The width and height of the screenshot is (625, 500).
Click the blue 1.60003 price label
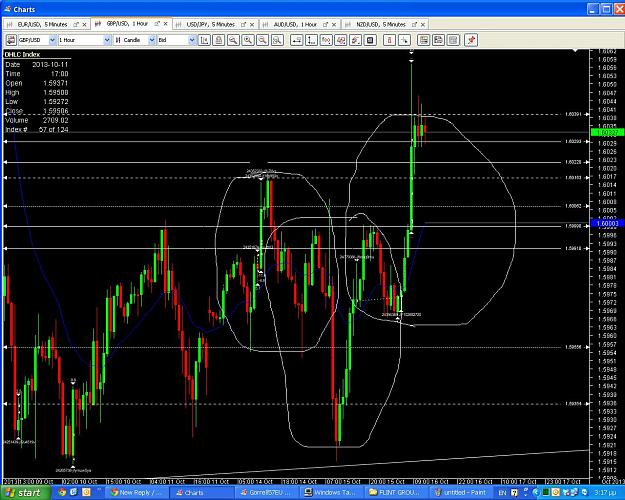click(x=607, y=223)
